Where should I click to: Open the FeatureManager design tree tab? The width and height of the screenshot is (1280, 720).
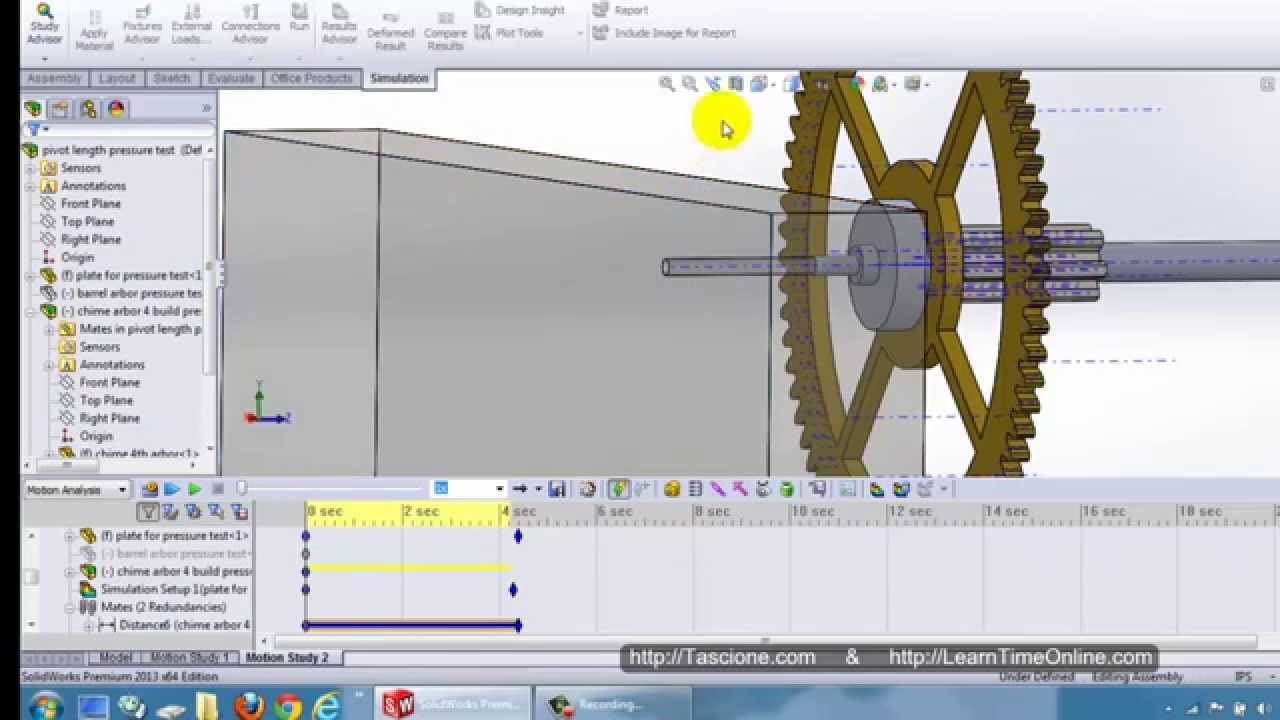[x=34, y=109]
